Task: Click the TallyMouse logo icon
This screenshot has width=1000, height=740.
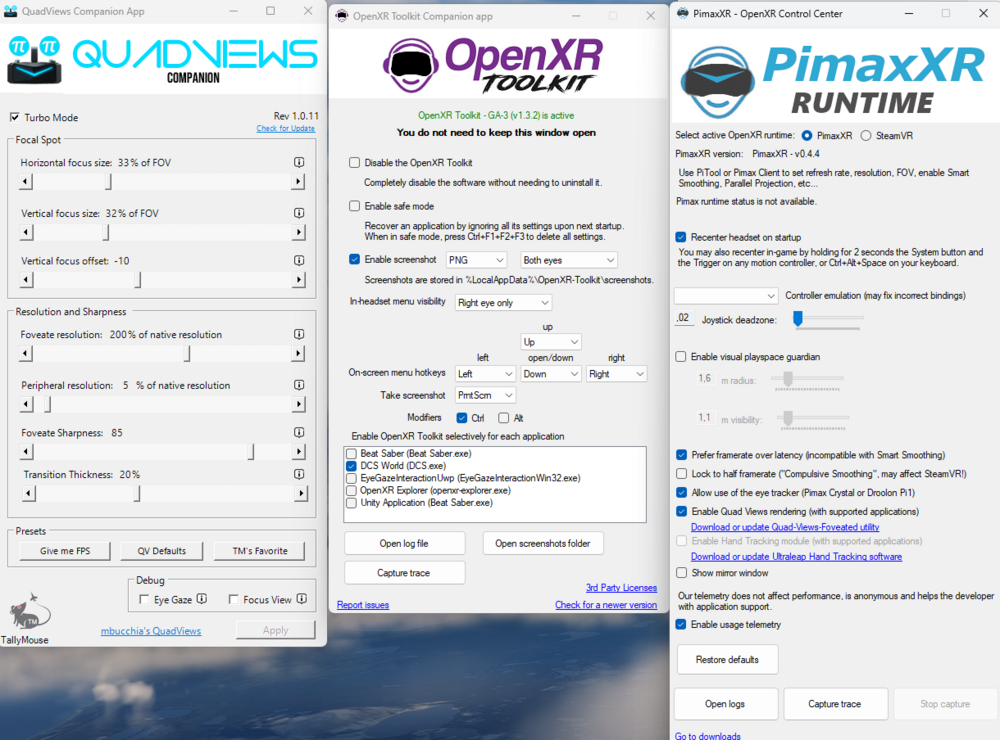Action: (x=28, y=611)
